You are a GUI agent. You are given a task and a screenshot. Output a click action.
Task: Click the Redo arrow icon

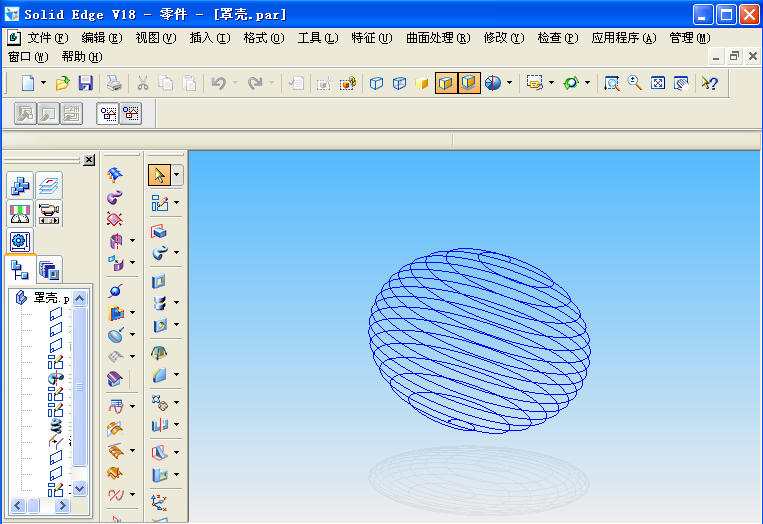tap(255, 83)
